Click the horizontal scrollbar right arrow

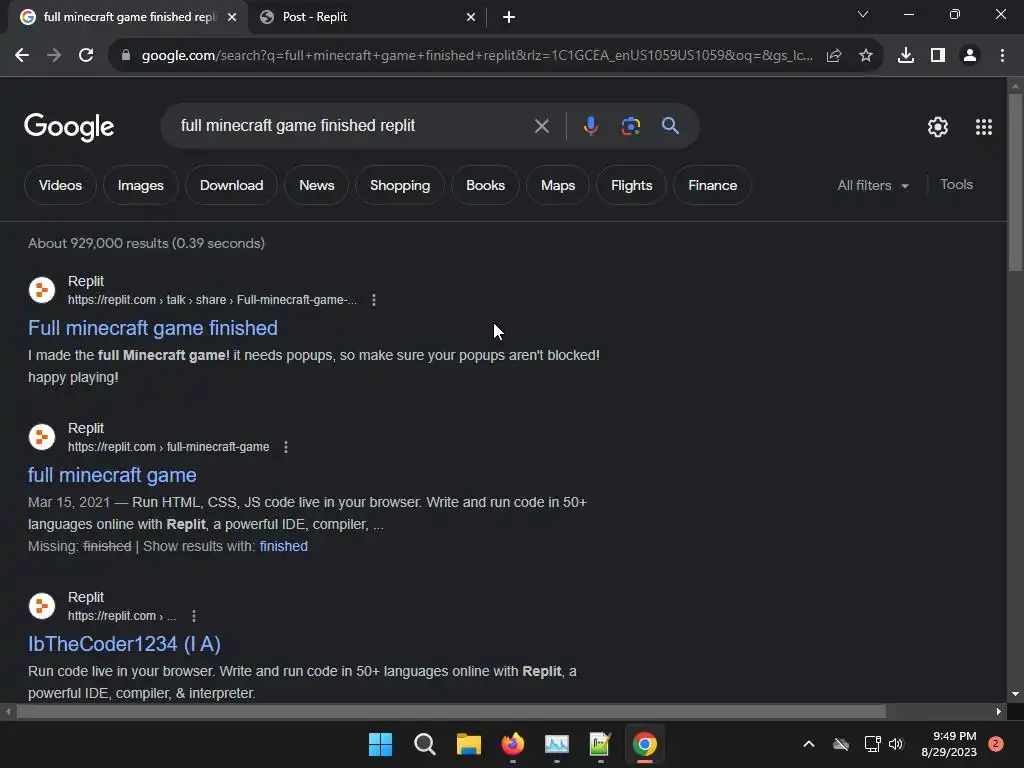coord(999,712)
